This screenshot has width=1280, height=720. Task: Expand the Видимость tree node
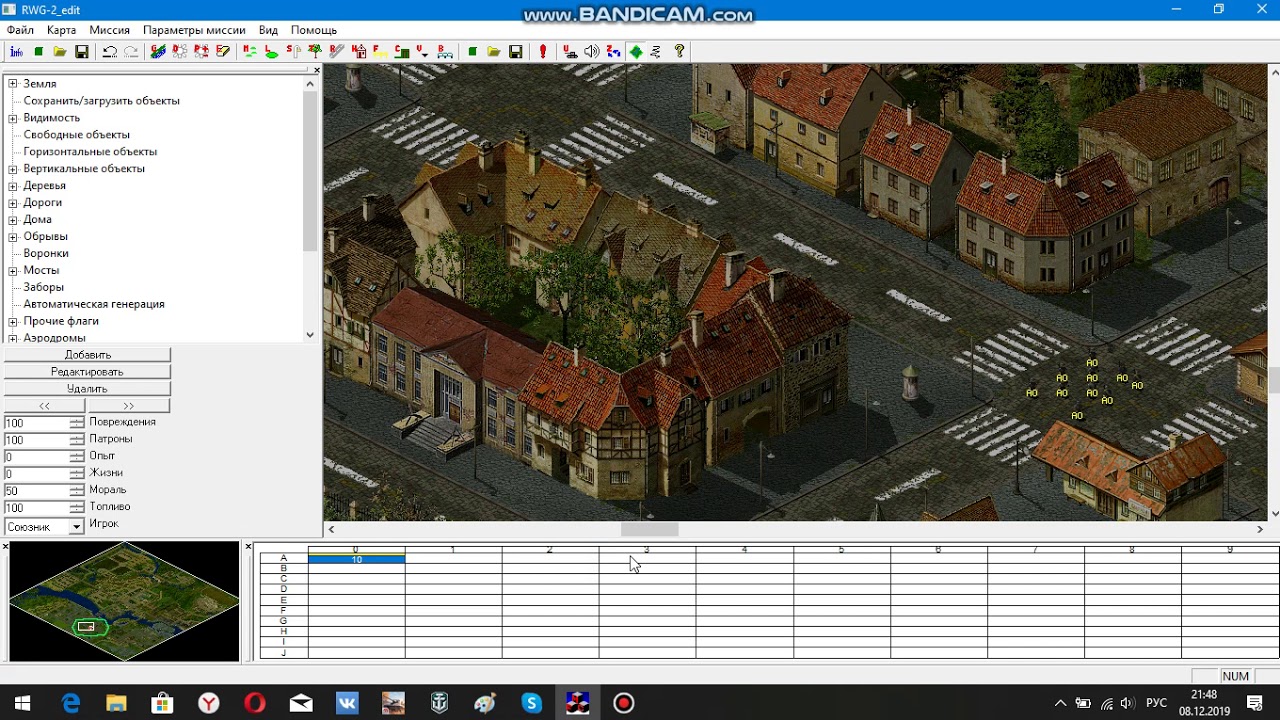(x=13, y=118)
